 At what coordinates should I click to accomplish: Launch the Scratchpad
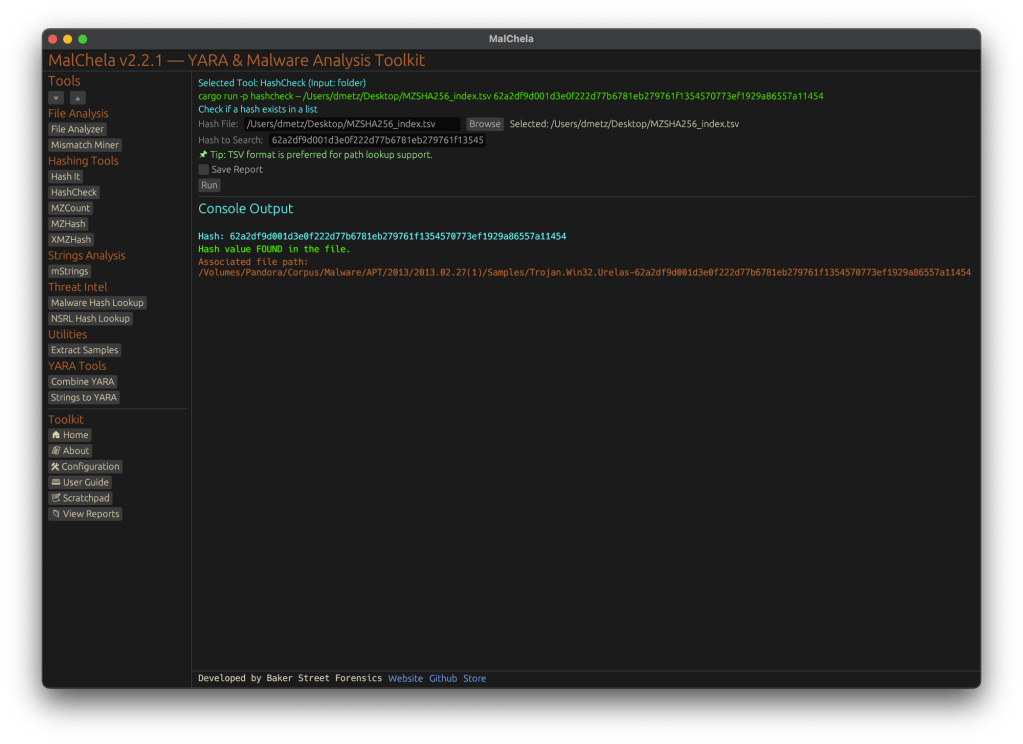point(80,498)
